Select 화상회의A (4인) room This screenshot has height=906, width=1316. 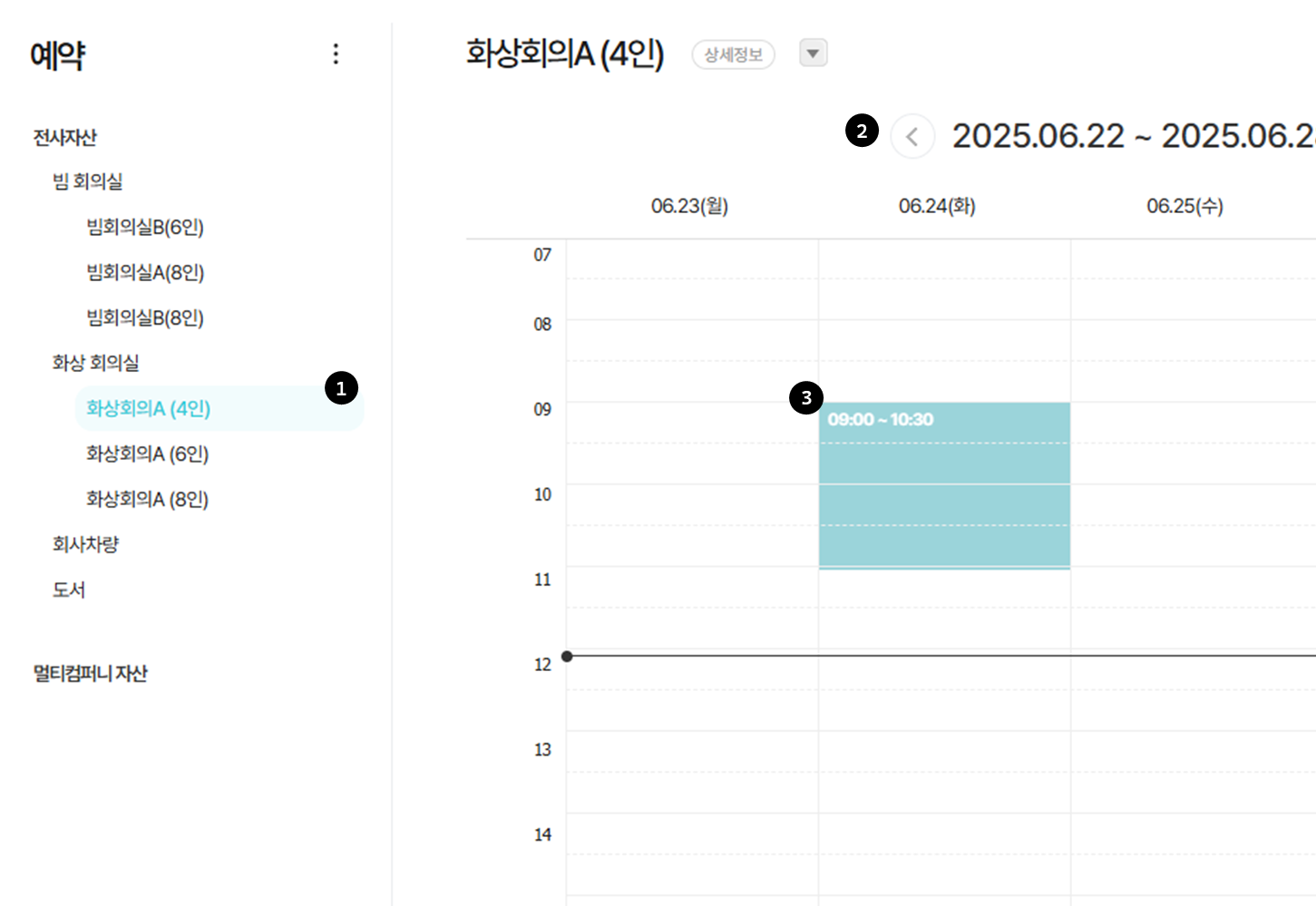click(149, 408)
